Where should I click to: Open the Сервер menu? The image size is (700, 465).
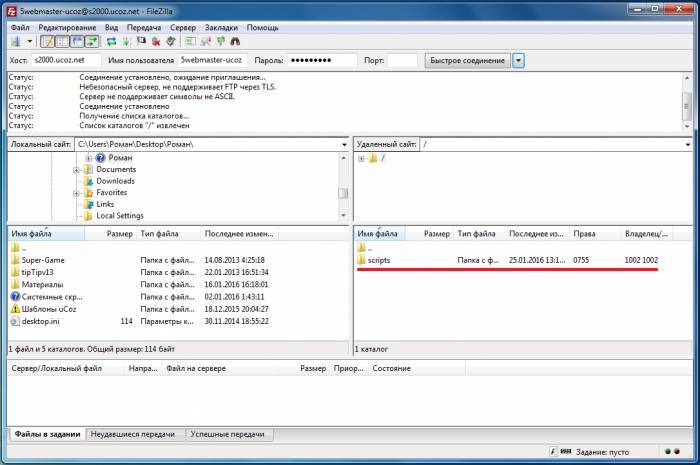[x=183, y=28]
